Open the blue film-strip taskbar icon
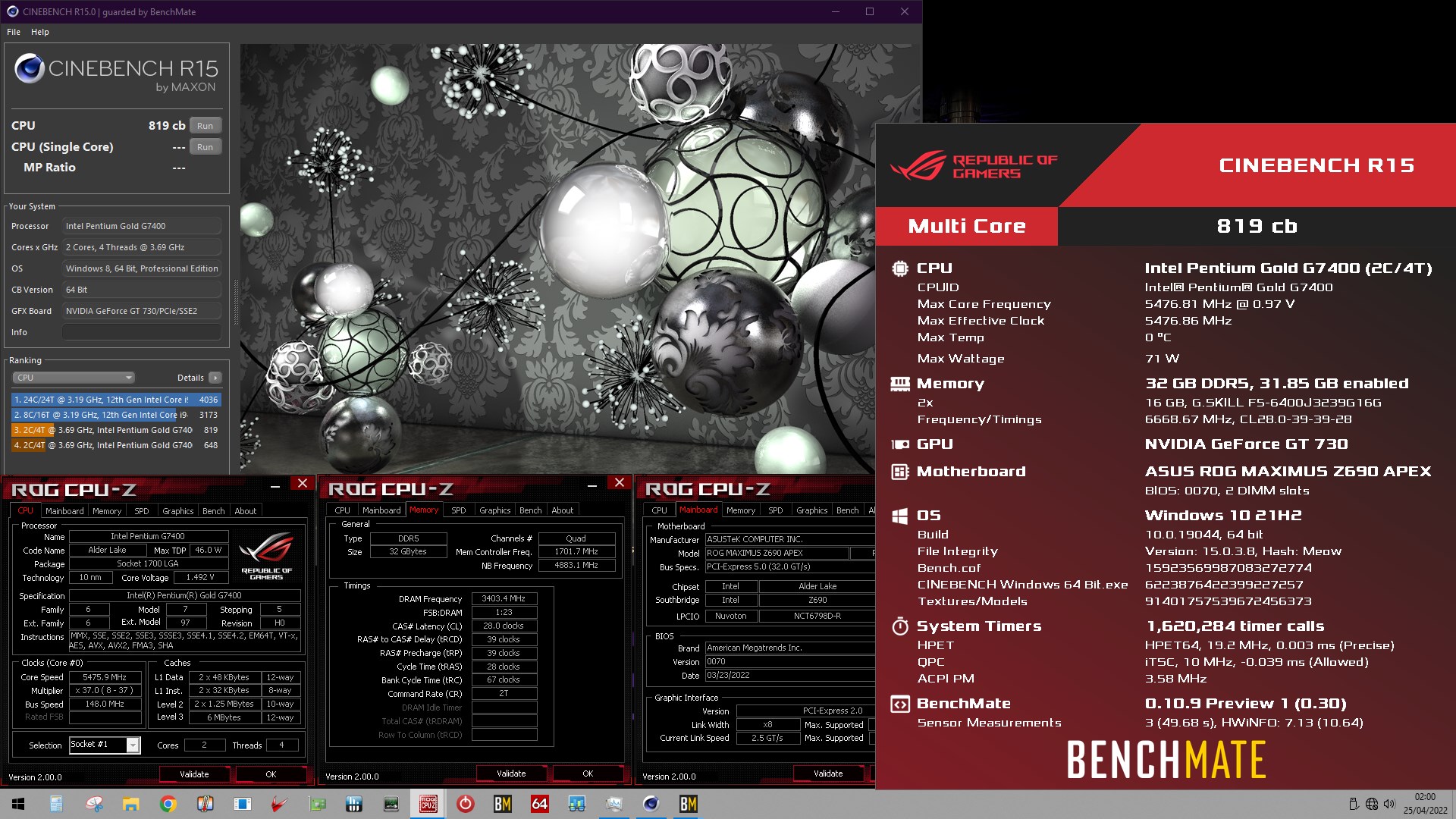The image size is (1456, 819). point(243,804)
